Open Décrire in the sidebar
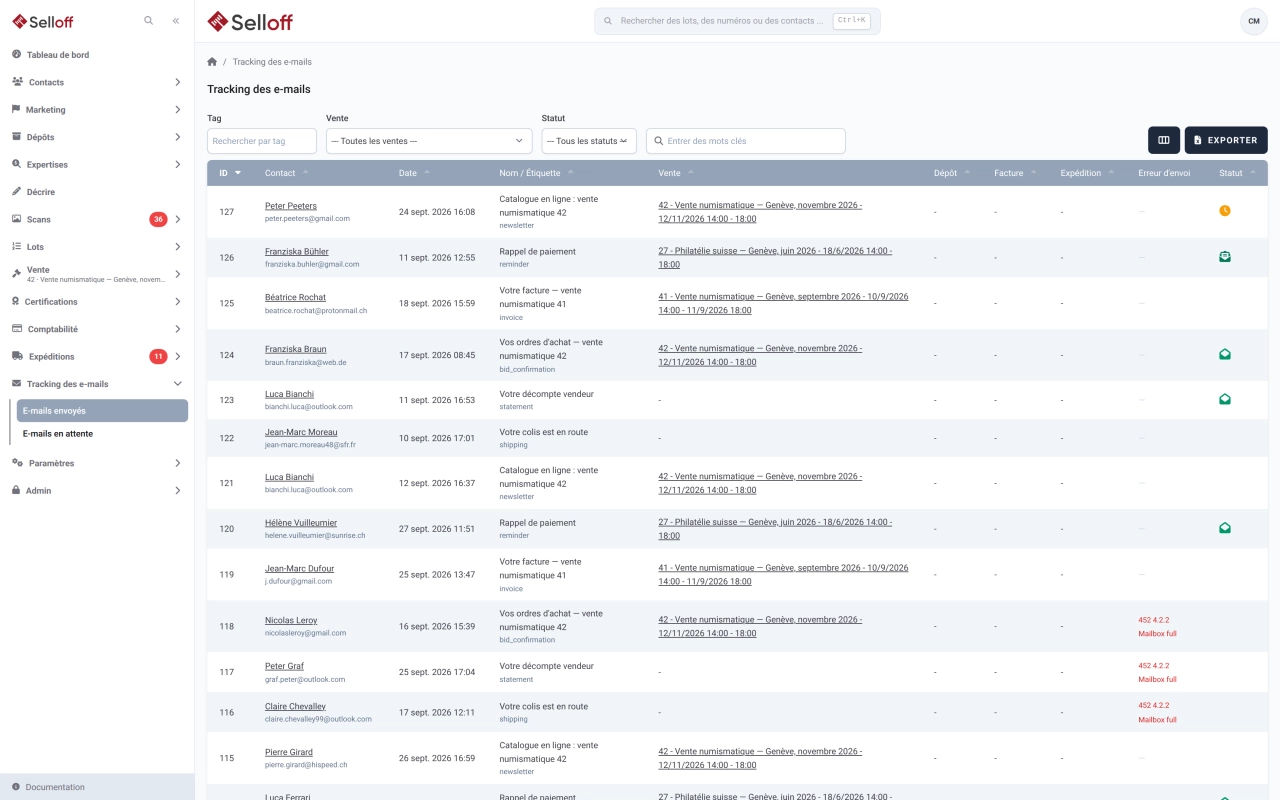 pos(97,192)
